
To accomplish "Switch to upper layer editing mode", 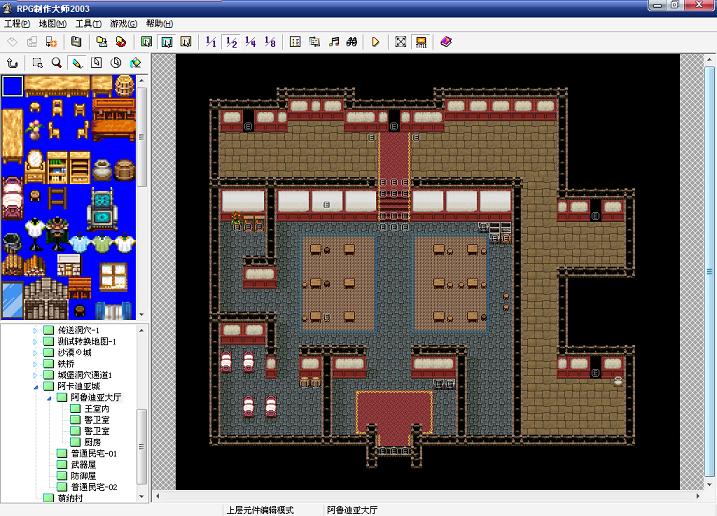I will click(166, 42).
